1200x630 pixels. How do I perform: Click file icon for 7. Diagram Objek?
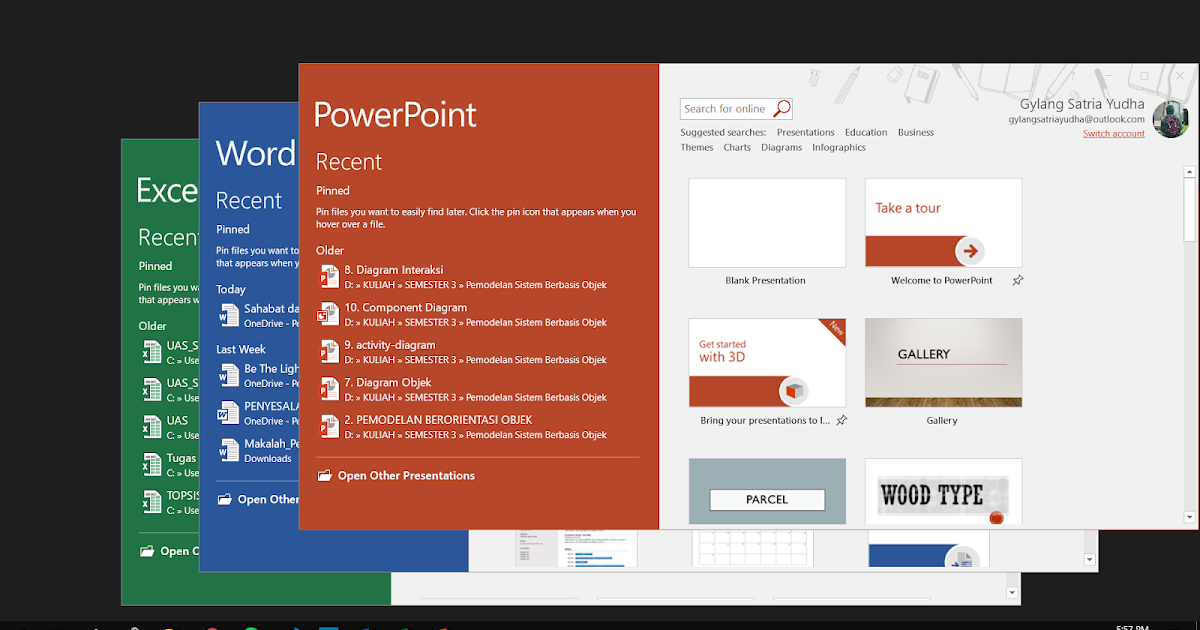pyautogui.click(x=329, y=389)
